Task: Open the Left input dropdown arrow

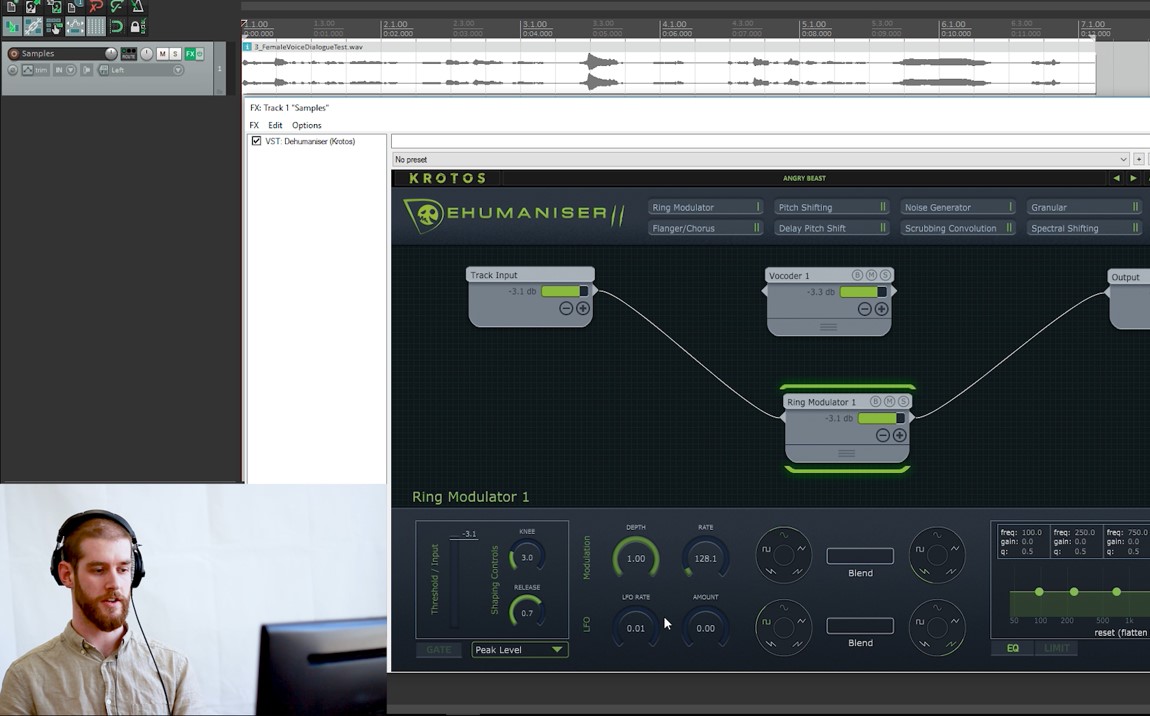Action: coord(178,70)
